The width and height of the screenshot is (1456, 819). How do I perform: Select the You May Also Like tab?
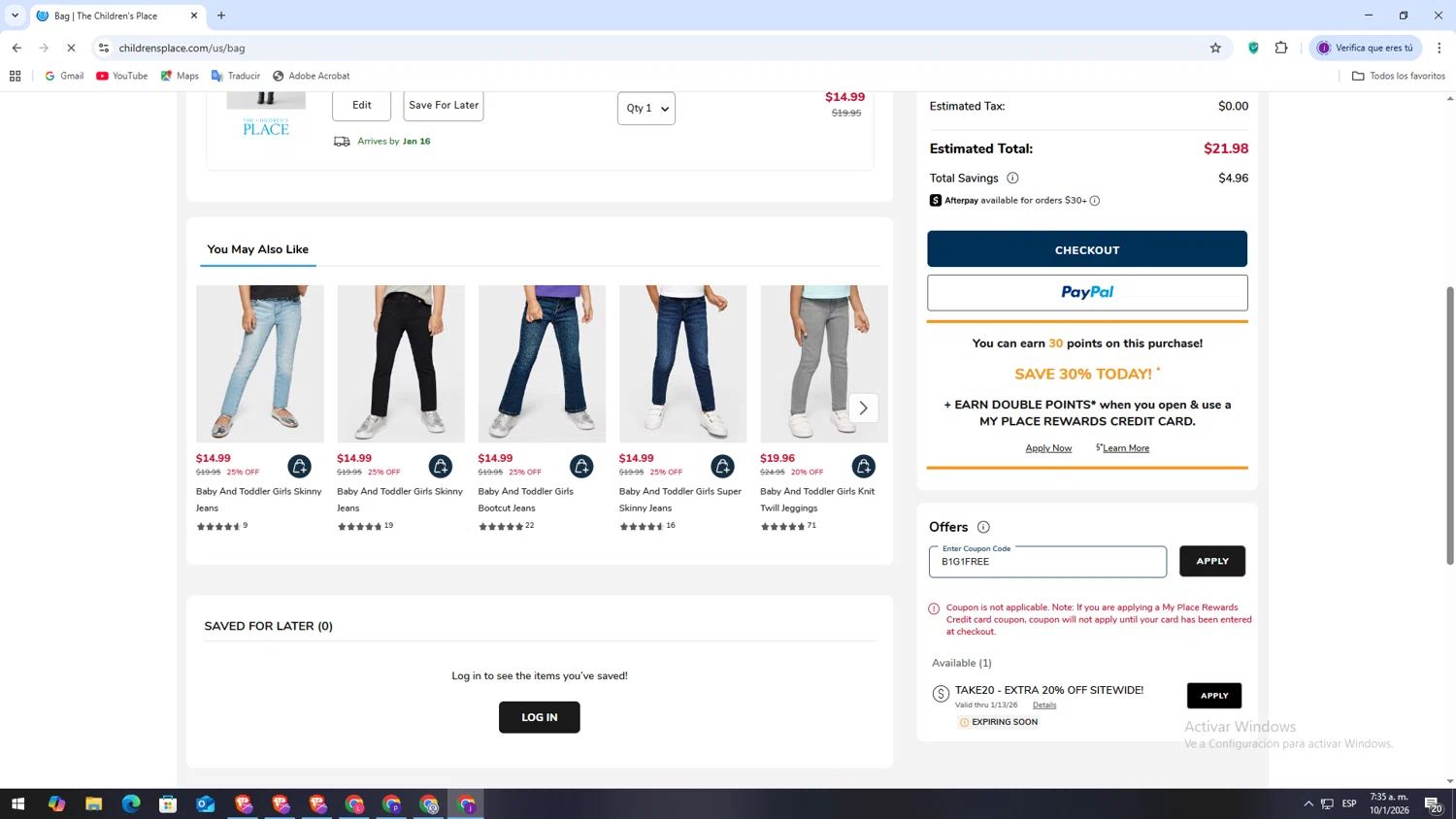coord(258,250)
